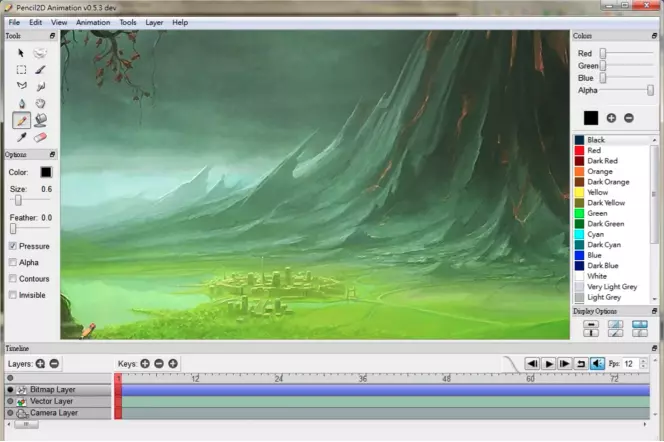The height and width of the screenshot is (442, 664).
Task: Float the Colors panel
Action: (x=654, y=36)
